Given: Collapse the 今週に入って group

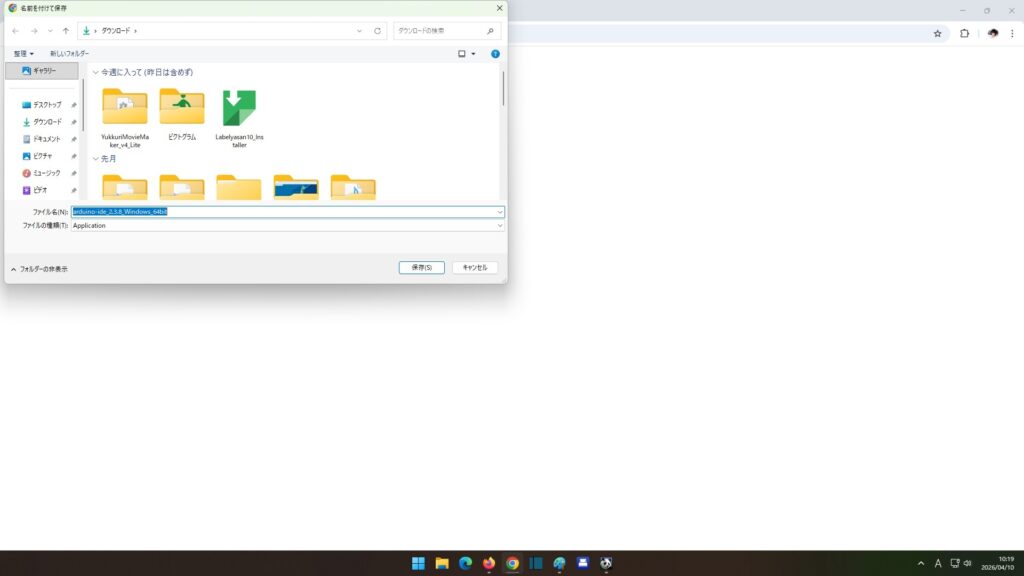Looking at the screenshot, I should [96, 73].
